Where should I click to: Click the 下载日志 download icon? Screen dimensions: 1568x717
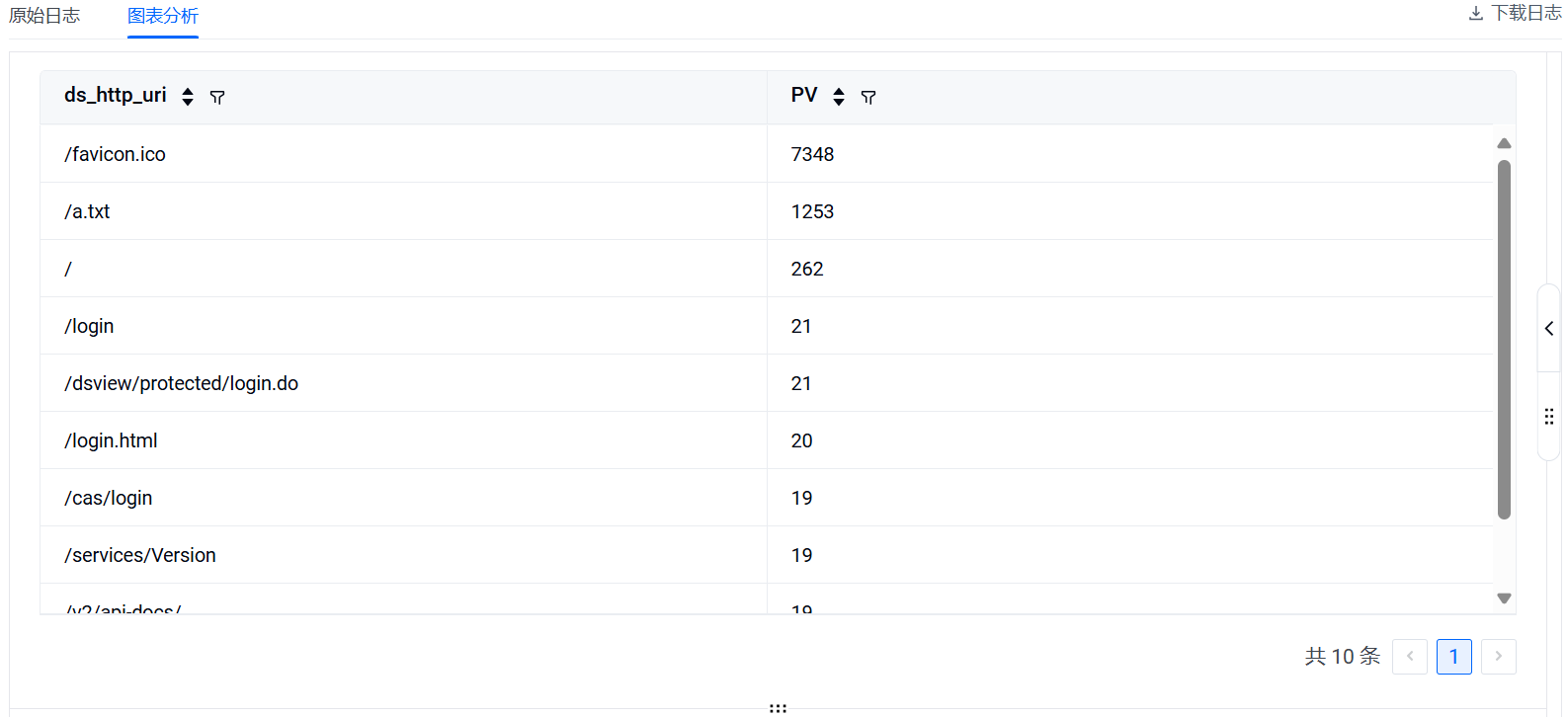pos(1476,14)
